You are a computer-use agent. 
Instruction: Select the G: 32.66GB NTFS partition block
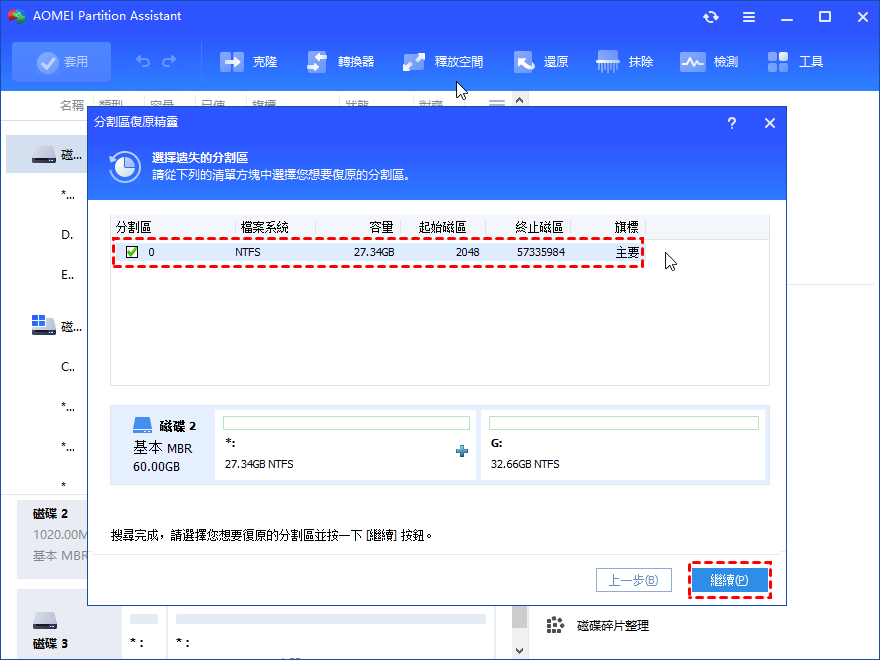(x=623, y=445)
